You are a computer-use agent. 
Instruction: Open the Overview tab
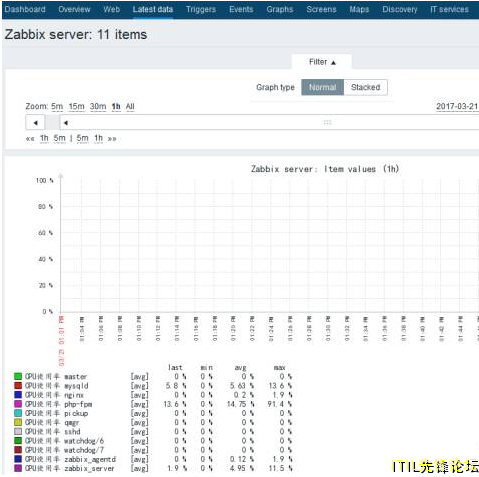click(x=74, y=9)
